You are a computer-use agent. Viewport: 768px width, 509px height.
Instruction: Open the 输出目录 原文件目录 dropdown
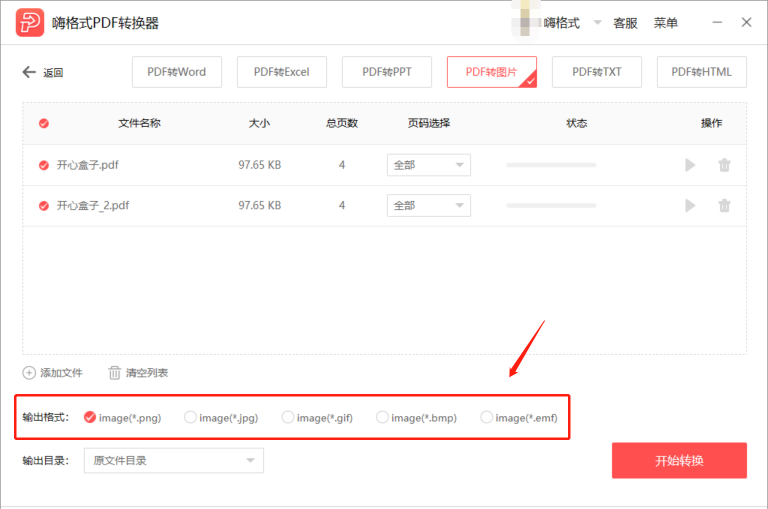pyautogui.click(x=174, y=461)
